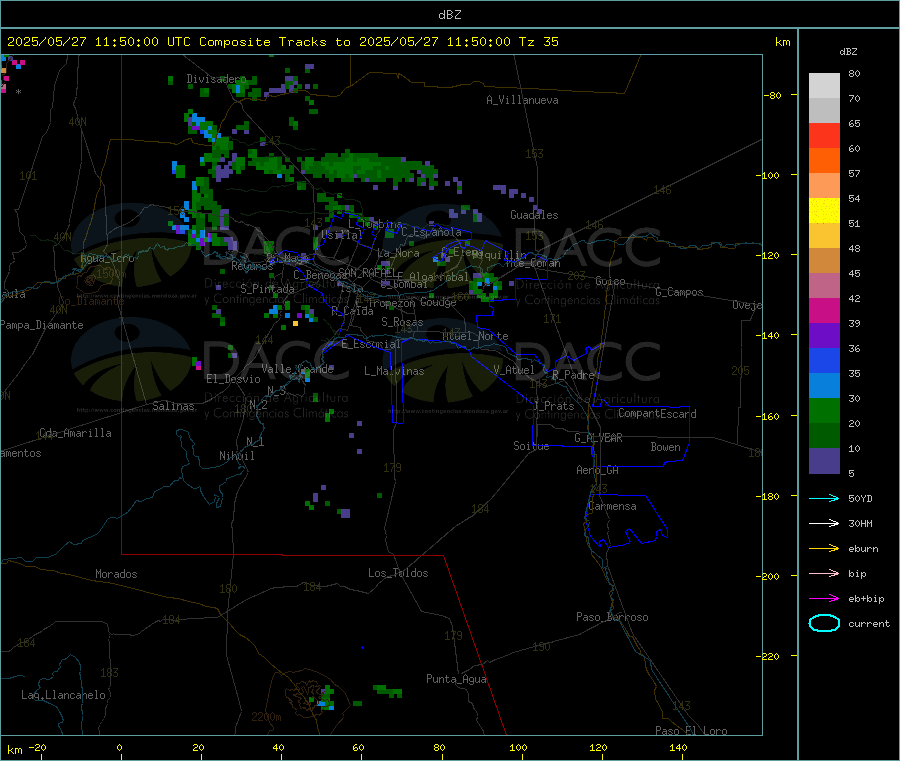Click the Paso_El_Loro map label
Image resolution: width=900 pixels, height=761 pixels.
(x=691, y=731)
